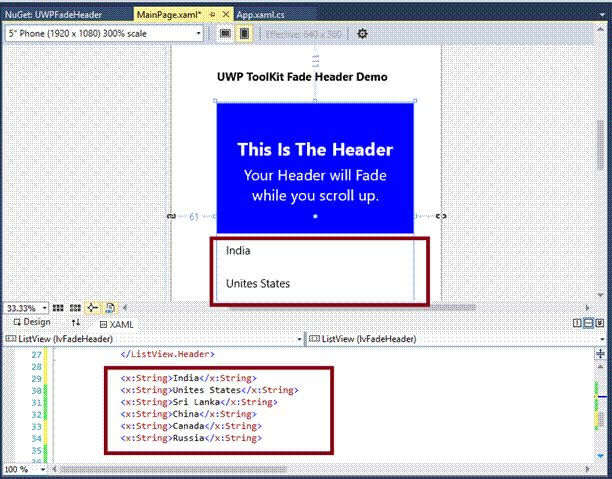612x479 pixels.
Task: Place cursor on the India string line
Action: [x=189, y=378]
